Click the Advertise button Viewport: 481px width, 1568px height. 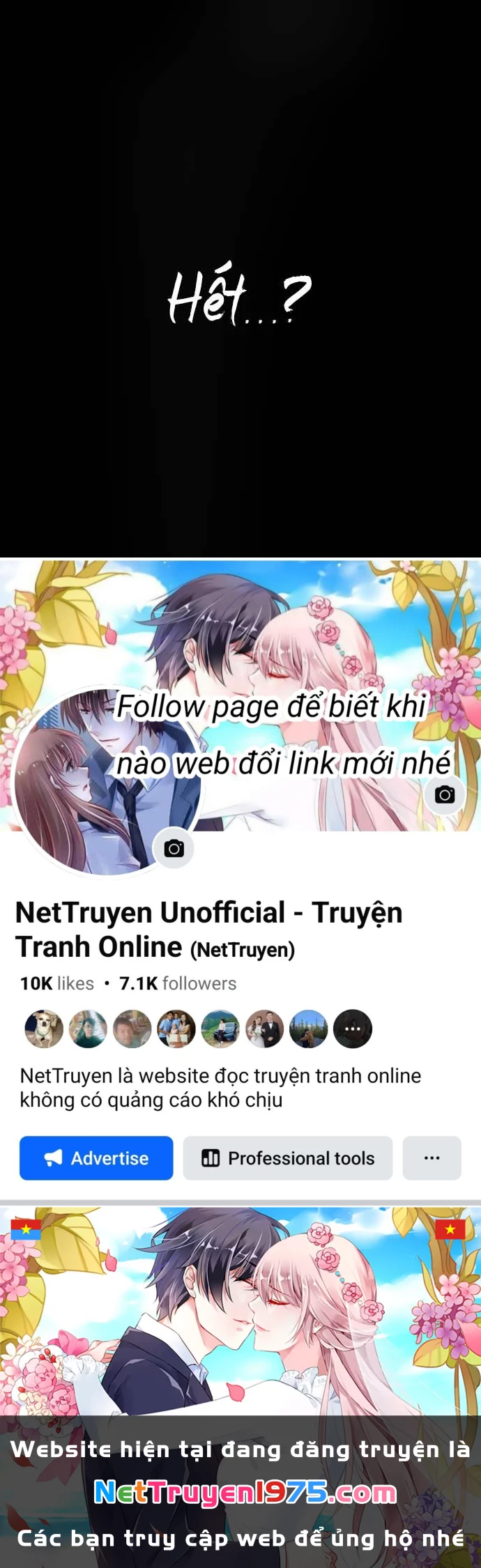tap(96, 1158)
